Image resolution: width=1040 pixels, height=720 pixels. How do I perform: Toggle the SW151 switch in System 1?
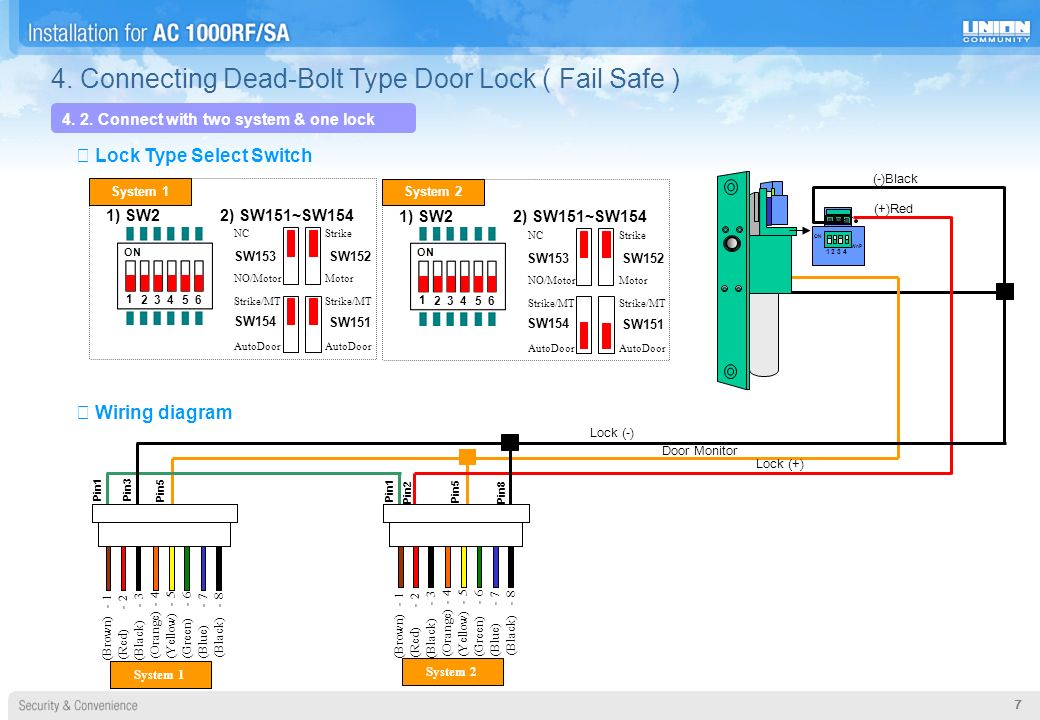313,324
